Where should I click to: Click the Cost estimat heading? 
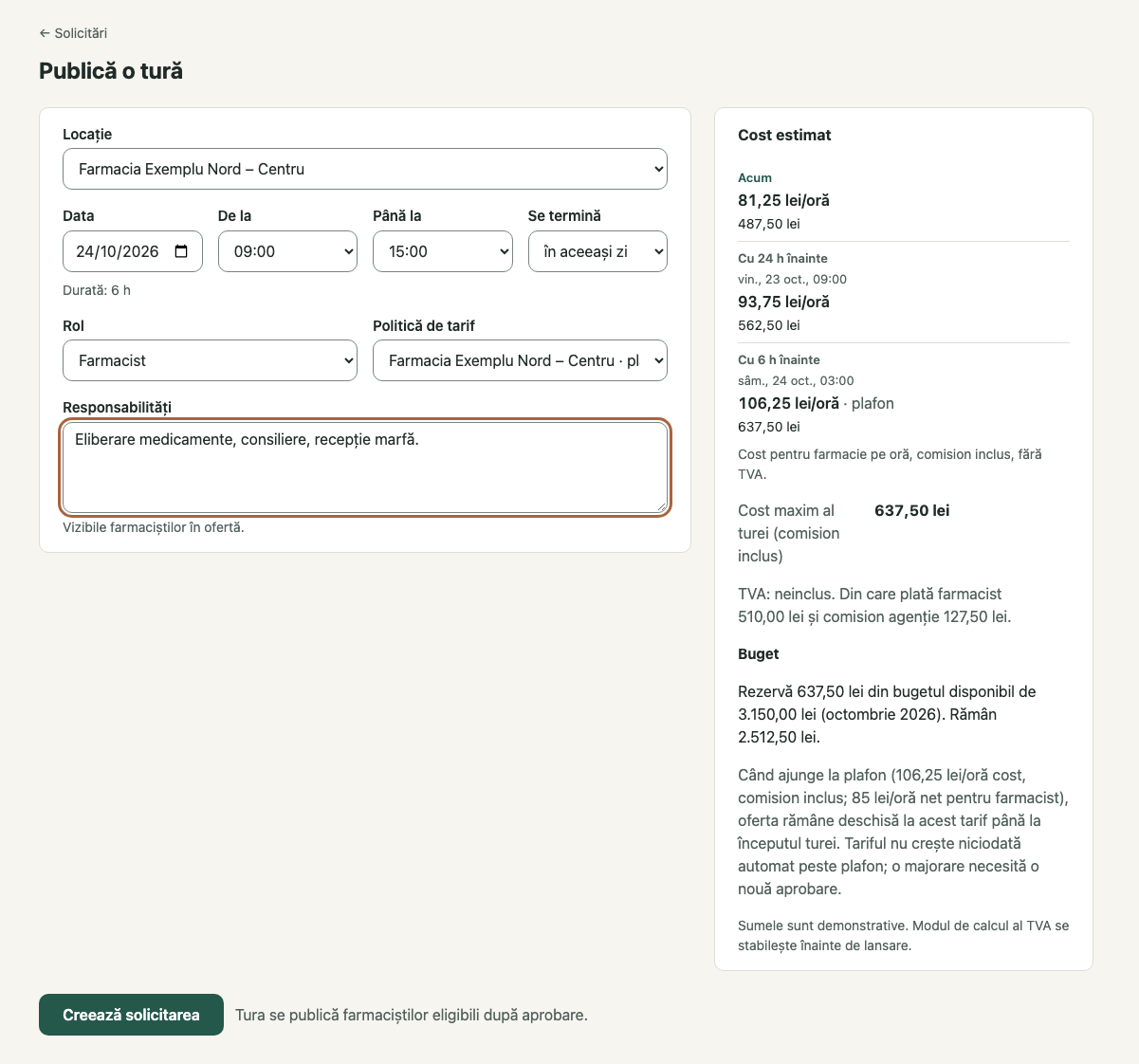point(784,135)
